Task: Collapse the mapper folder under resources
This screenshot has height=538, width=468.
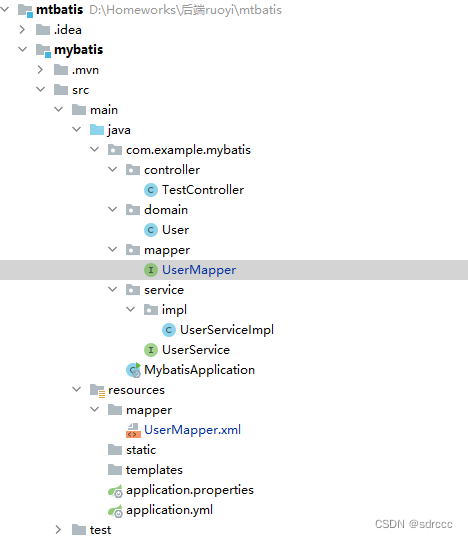Action: coord(94,409)
